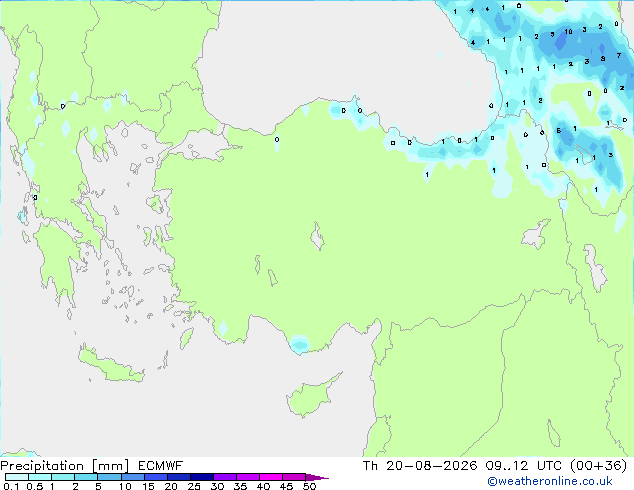Click the precipitation value '10' on the map
This screenshot has width=634, height=490.
click(x=568, y=32)
